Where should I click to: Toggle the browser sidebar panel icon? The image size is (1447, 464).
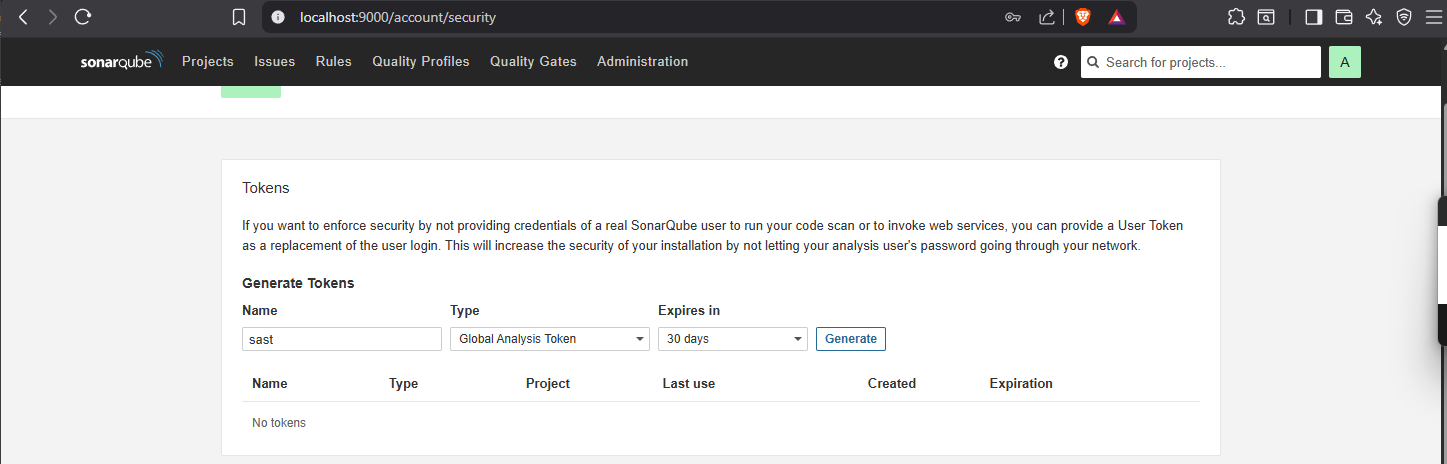click(x=1314, y=17)
